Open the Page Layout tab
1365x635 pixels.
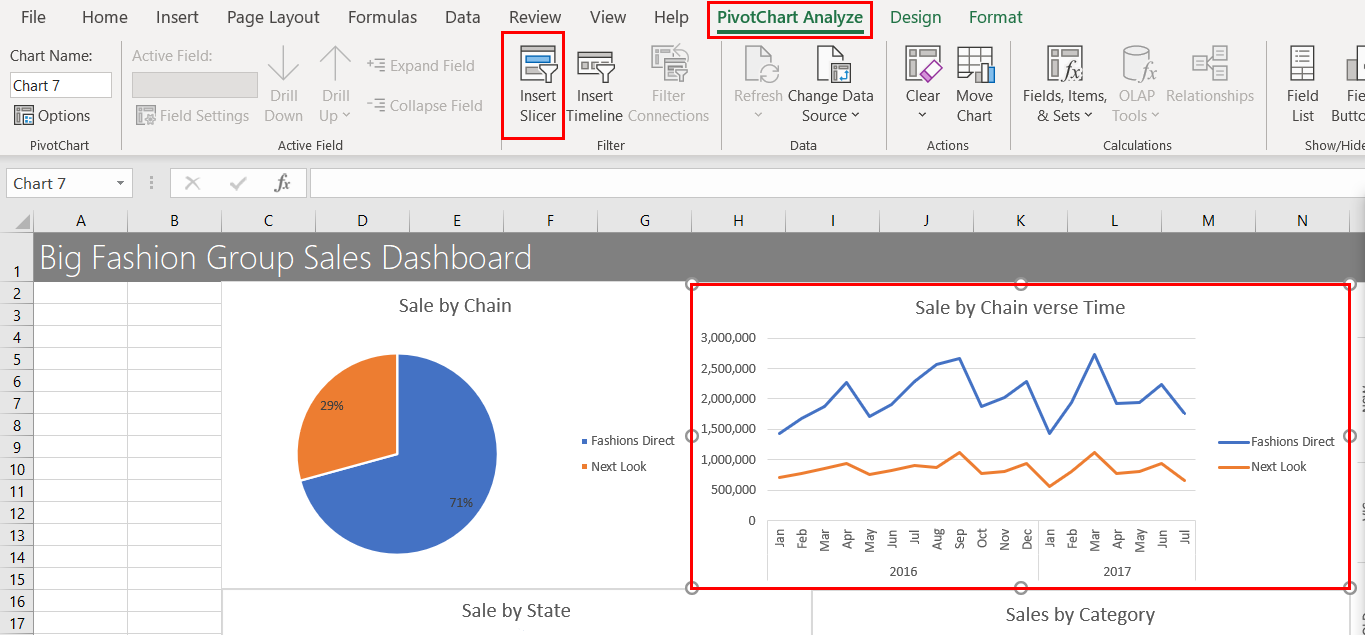point(273,17)
